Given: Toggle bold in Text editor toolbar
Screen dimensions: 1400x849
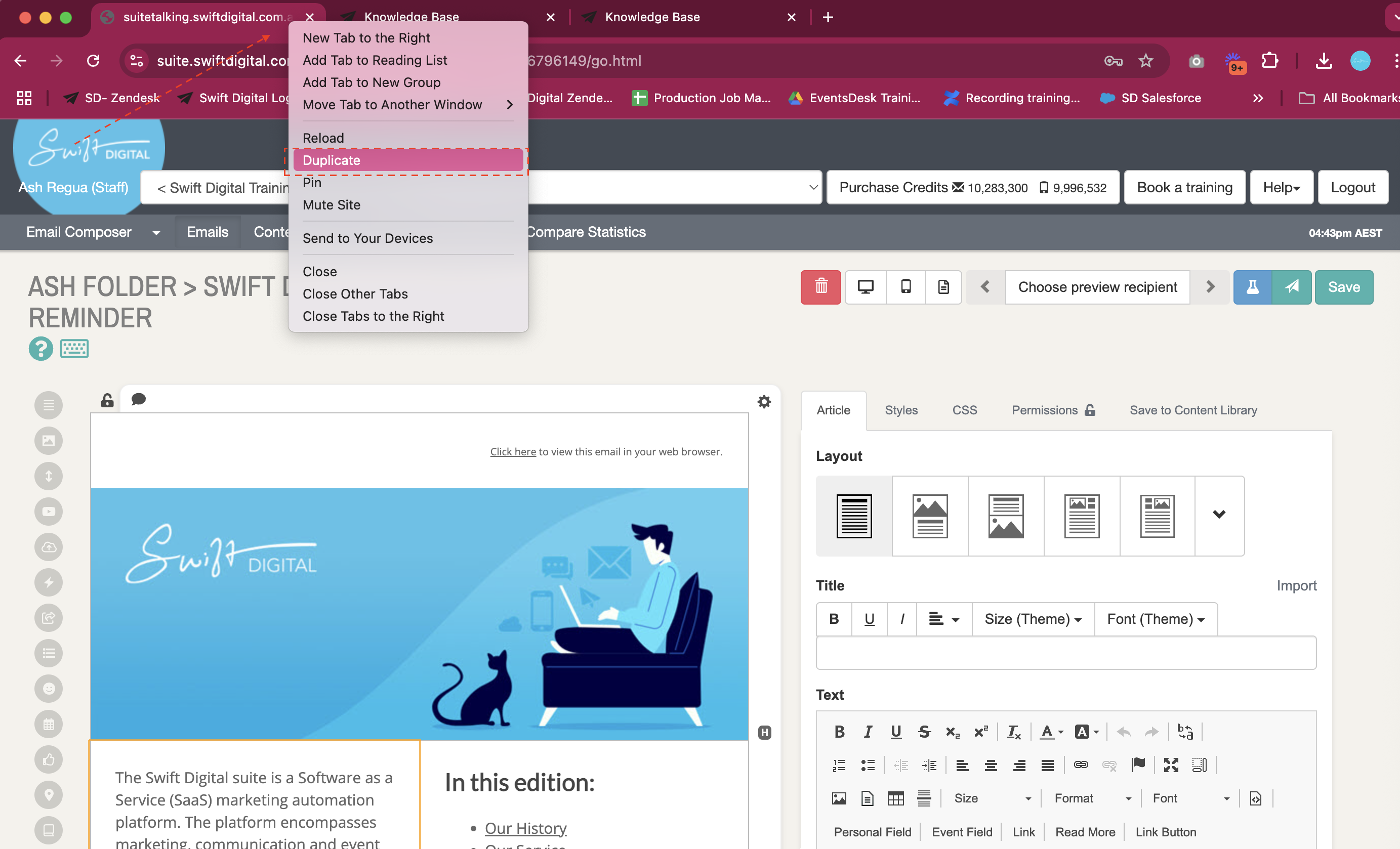Looking at the screenshot, I should [839, 732].
